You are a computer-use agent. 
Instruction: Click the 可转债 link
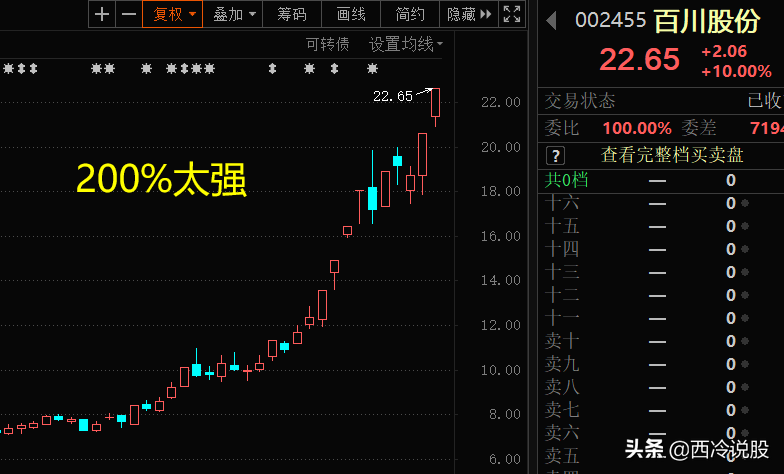[328, 44]
